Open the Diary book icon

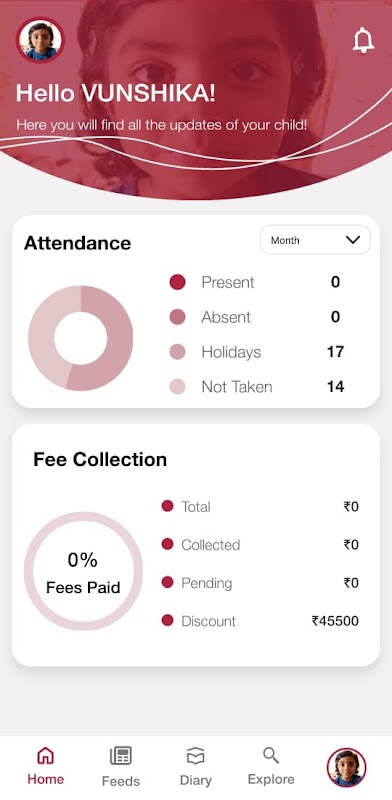195,756
